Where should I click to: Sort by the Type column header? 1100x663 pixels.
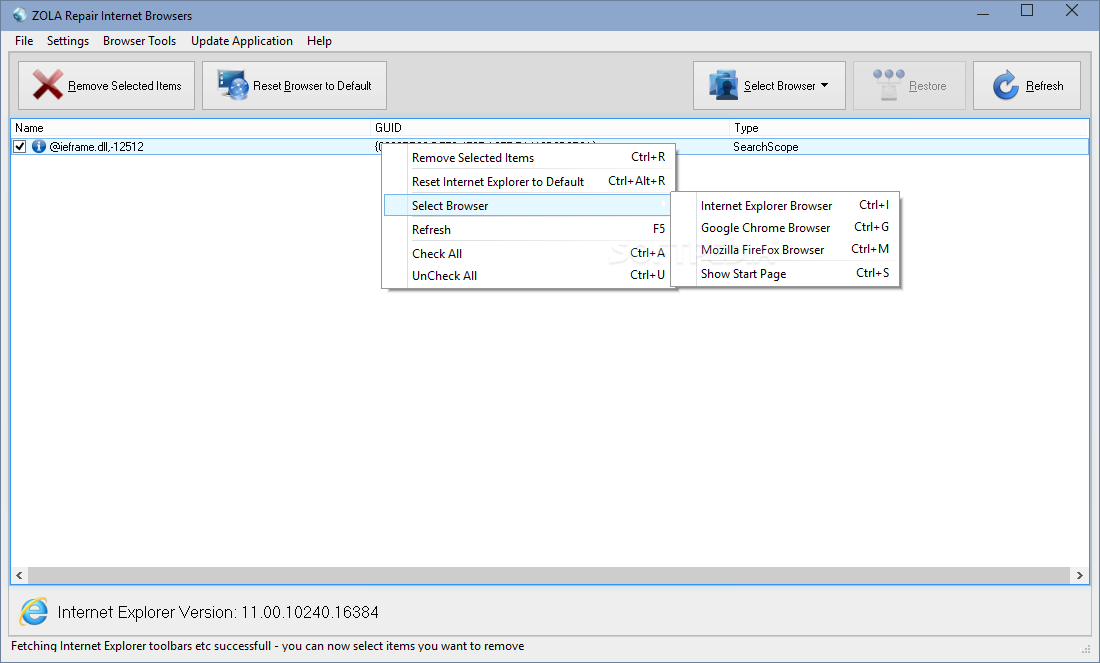909,128
